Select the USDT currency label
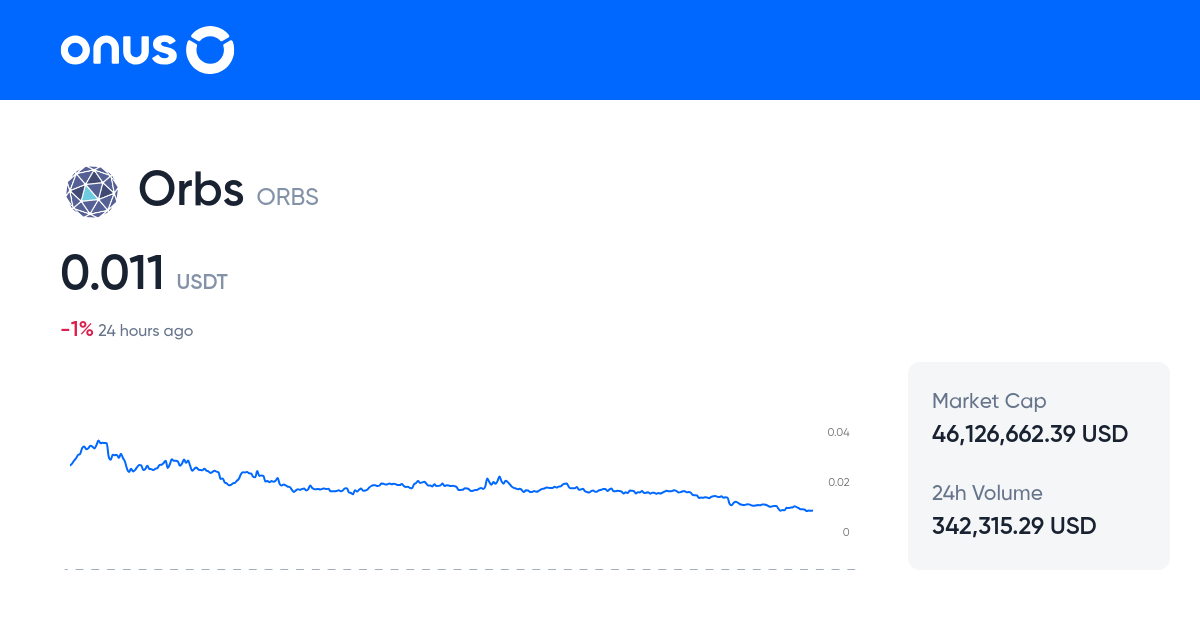 tap(201, 281)
